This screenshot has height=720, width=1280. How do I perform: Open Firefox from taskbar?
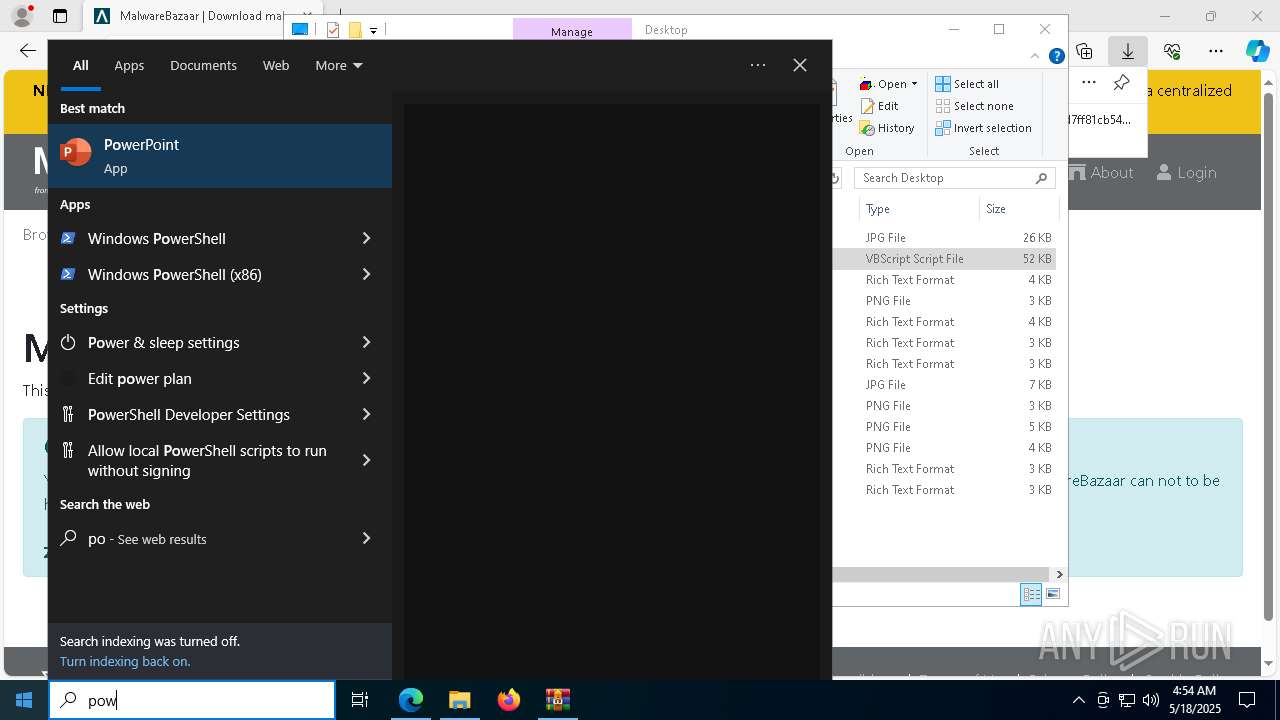509,700
